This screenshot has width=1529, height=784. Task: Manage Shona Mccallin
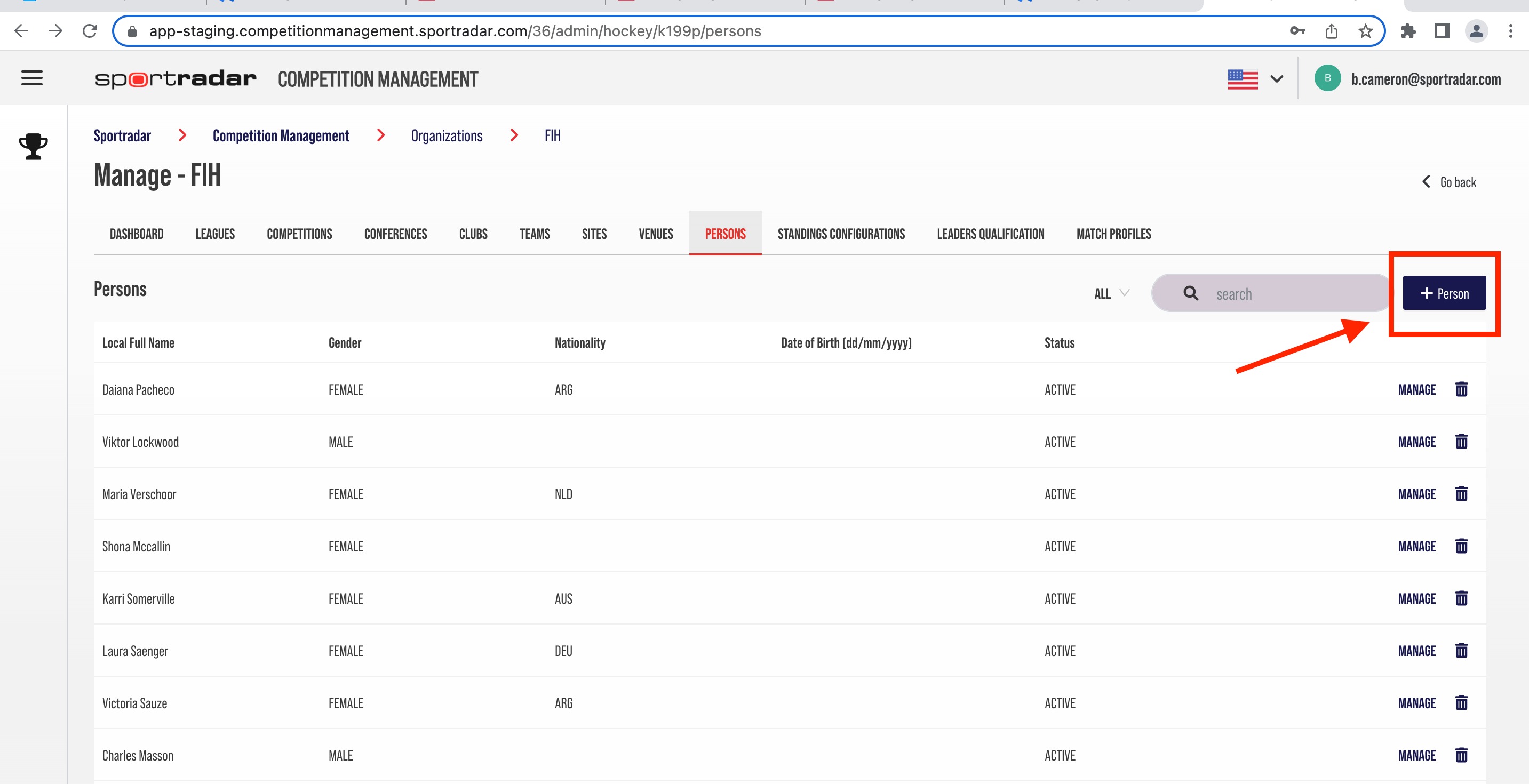tap(1417, 546)
